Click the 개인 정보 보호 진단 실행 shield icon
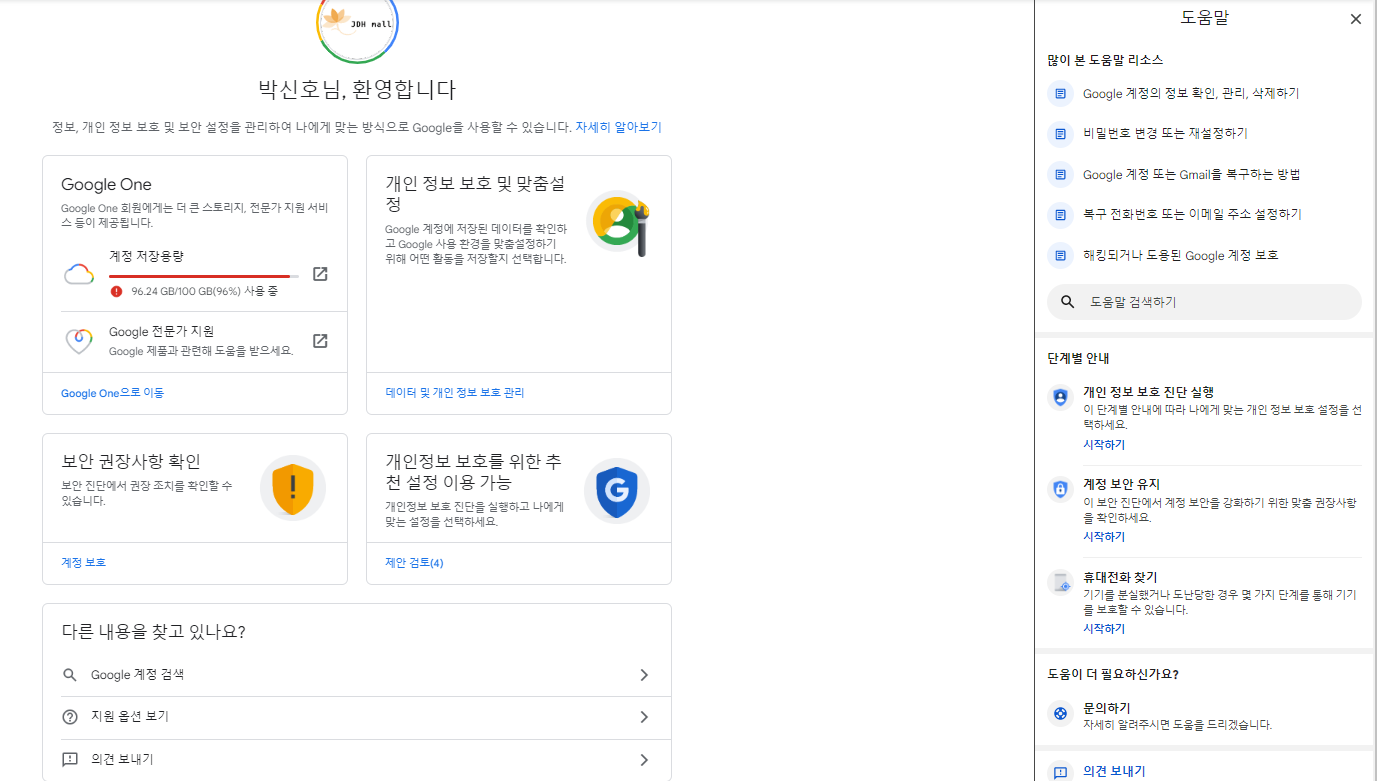This screenshot has width=1377, height=781. pos(1060,397)
